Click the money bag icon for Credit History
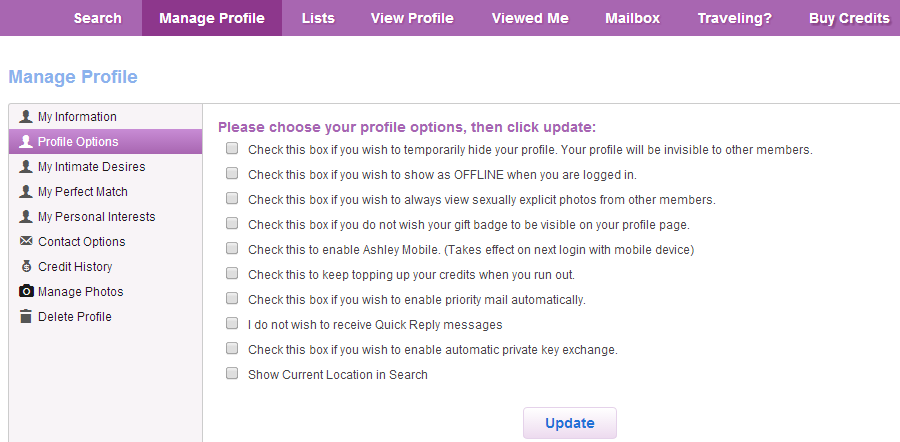900x442 pixels. 26,266
